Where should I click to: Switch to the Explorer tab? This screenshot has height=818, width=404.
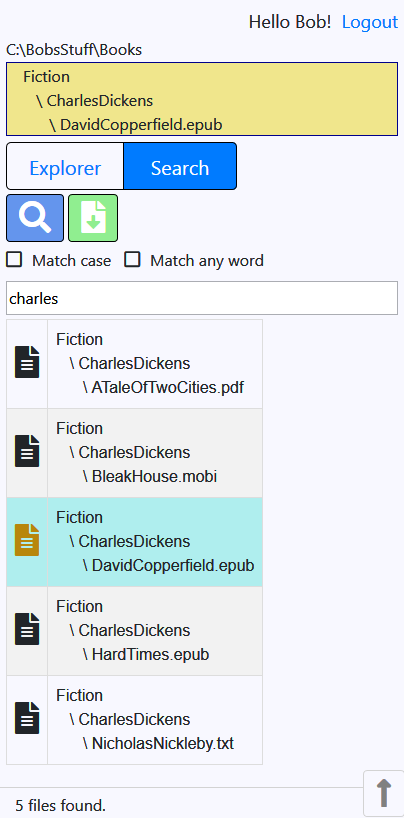tap(65, 168)
